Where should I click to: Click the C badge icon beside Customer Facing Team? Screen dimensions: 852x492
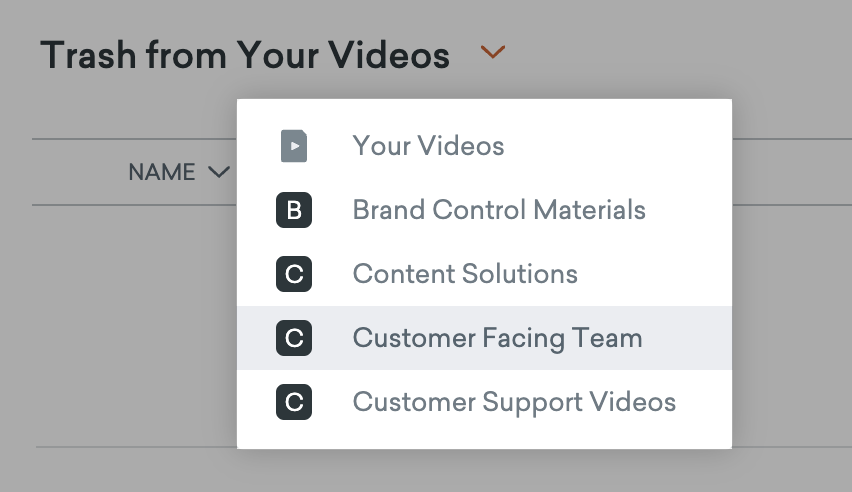294,339
